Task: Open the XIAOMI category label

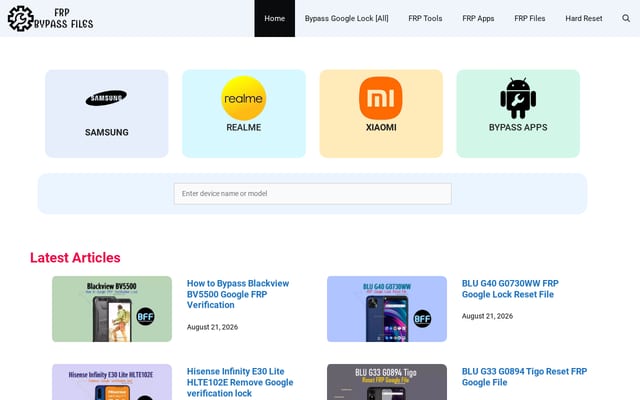Action: 381,127
